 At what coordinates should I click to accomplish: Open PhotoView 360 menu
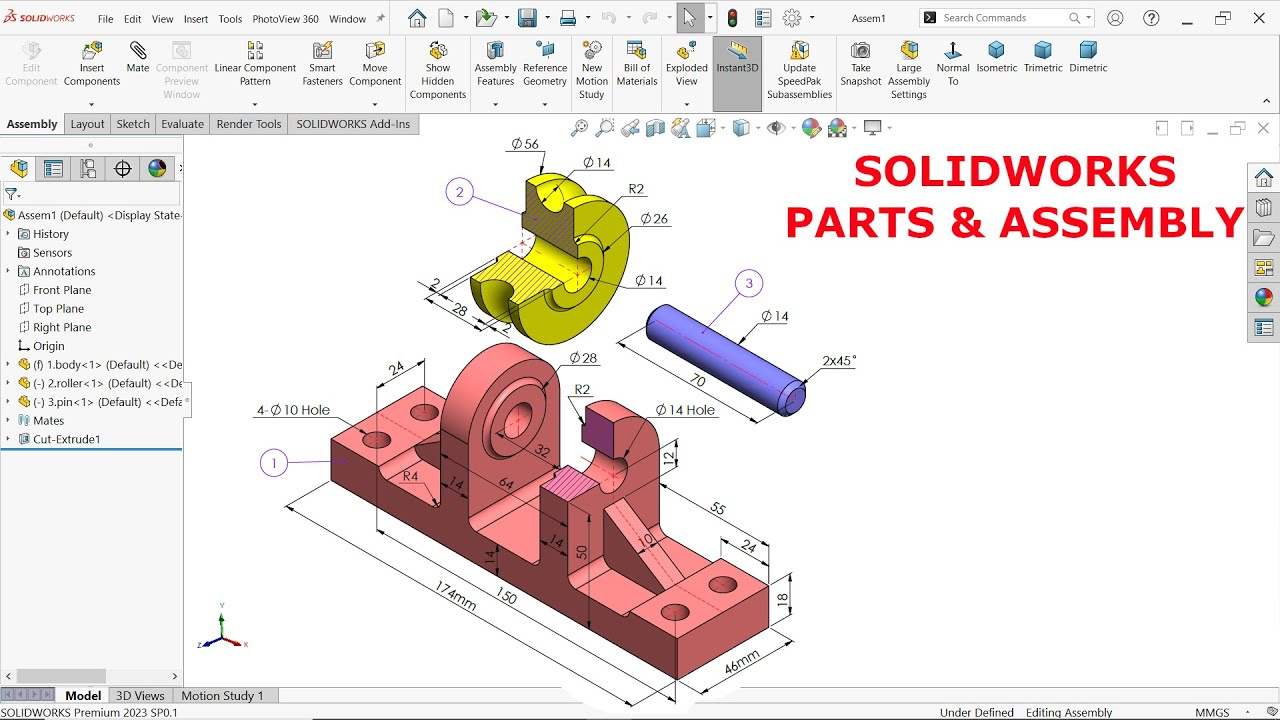(x=285, y=19)
